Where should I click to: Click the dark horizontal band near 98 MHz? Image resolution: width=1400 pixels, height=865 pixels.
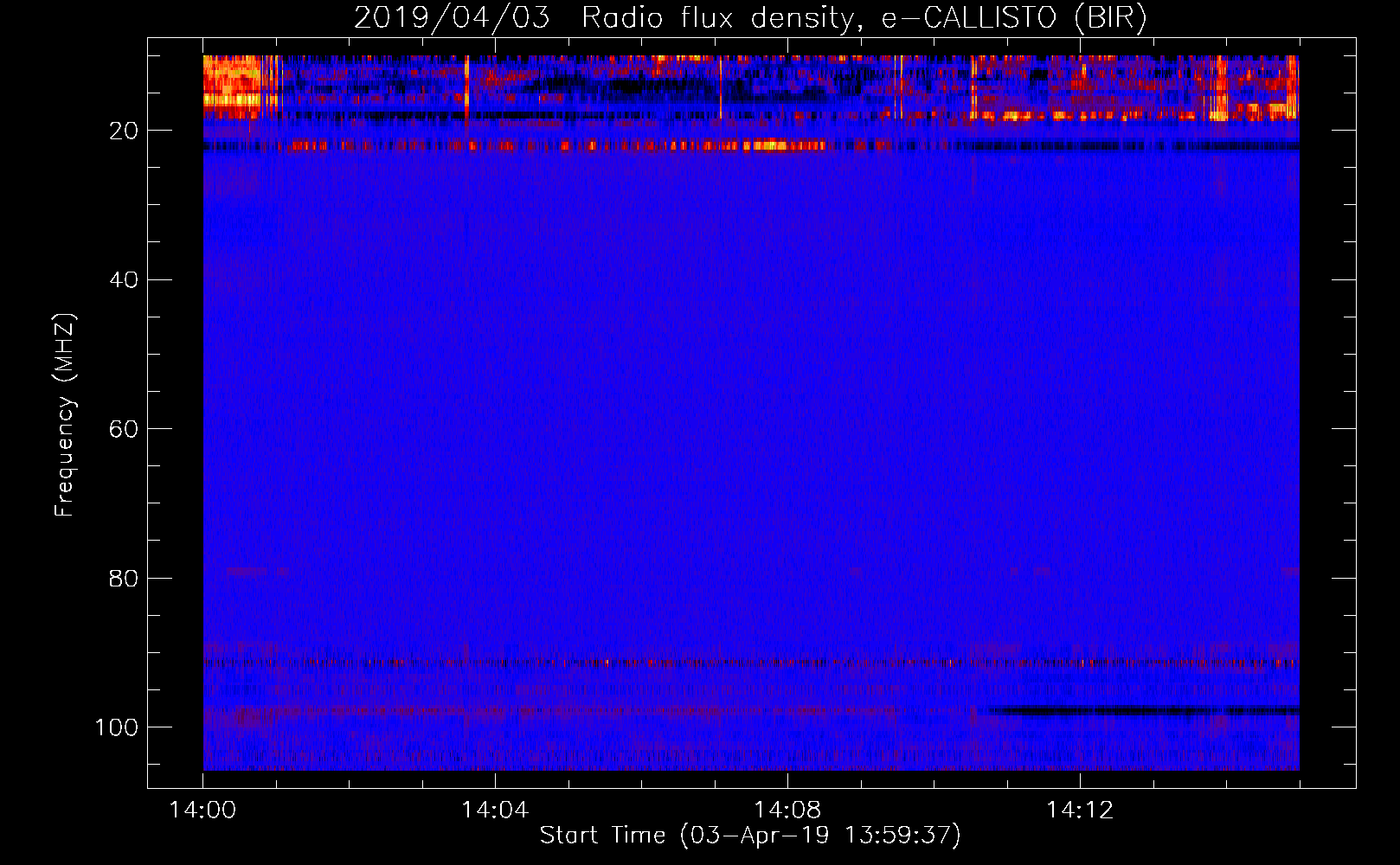[x=1144, y=711]
